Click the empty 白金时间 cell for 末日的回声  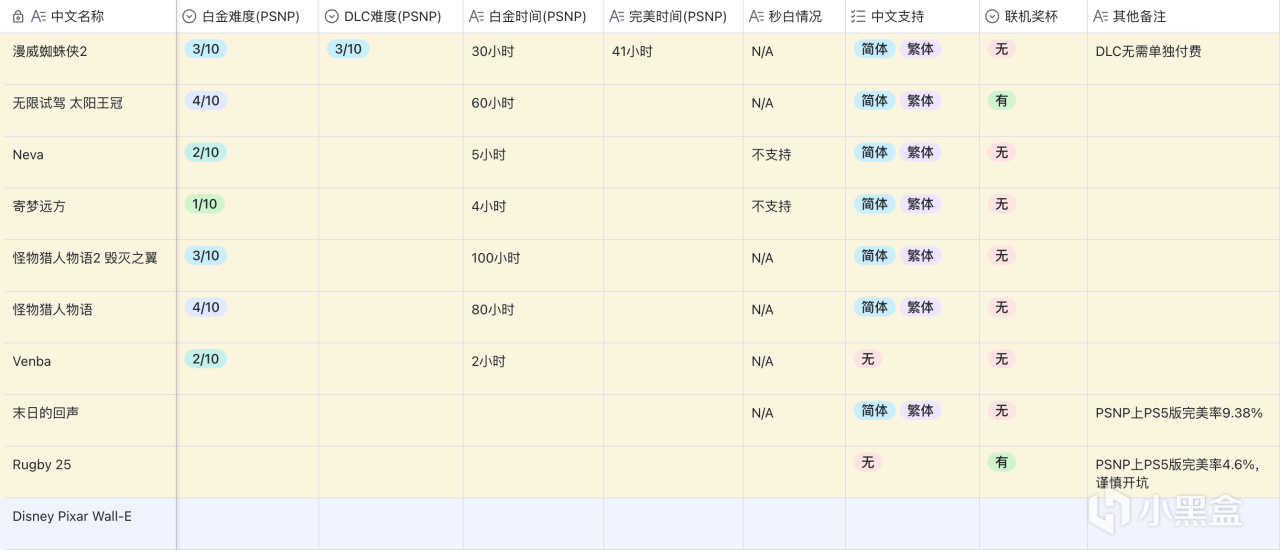tap(533, 421)
